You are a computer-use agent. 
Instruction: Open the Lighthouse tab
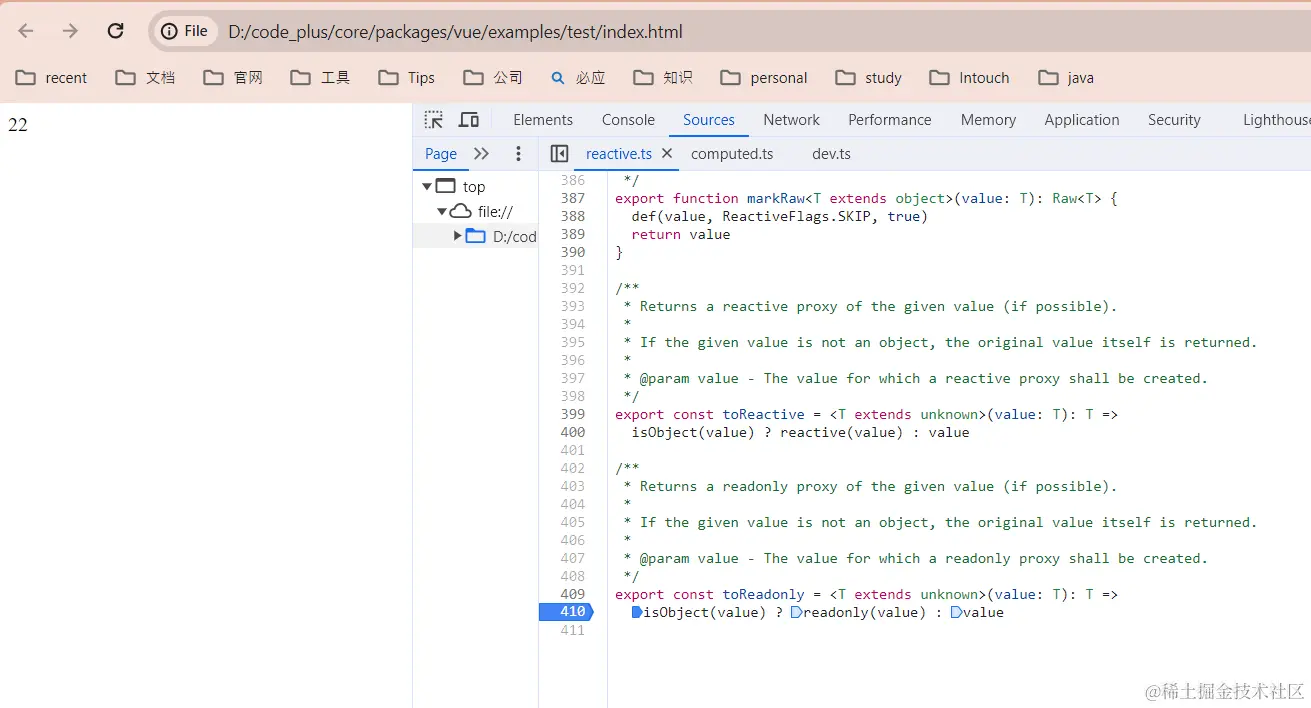pos(1276,120)
